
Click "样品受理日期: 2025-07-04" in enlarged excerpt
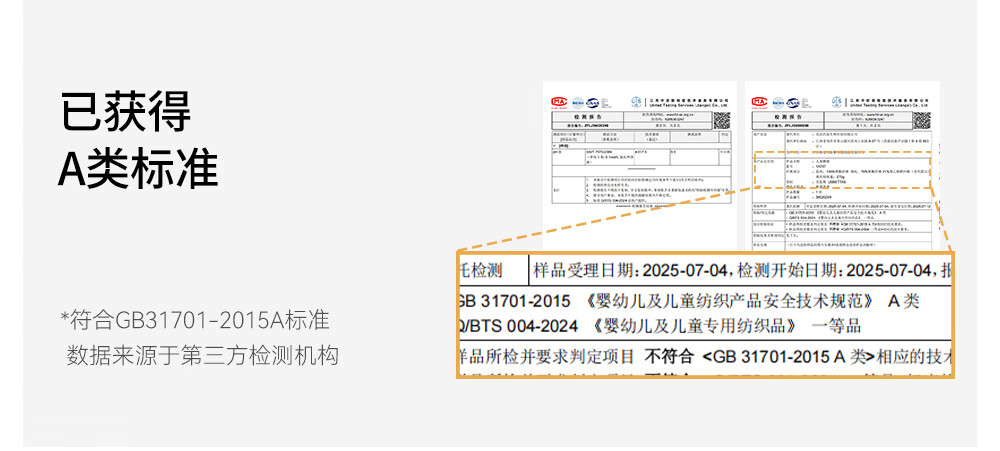click(630, 270)
